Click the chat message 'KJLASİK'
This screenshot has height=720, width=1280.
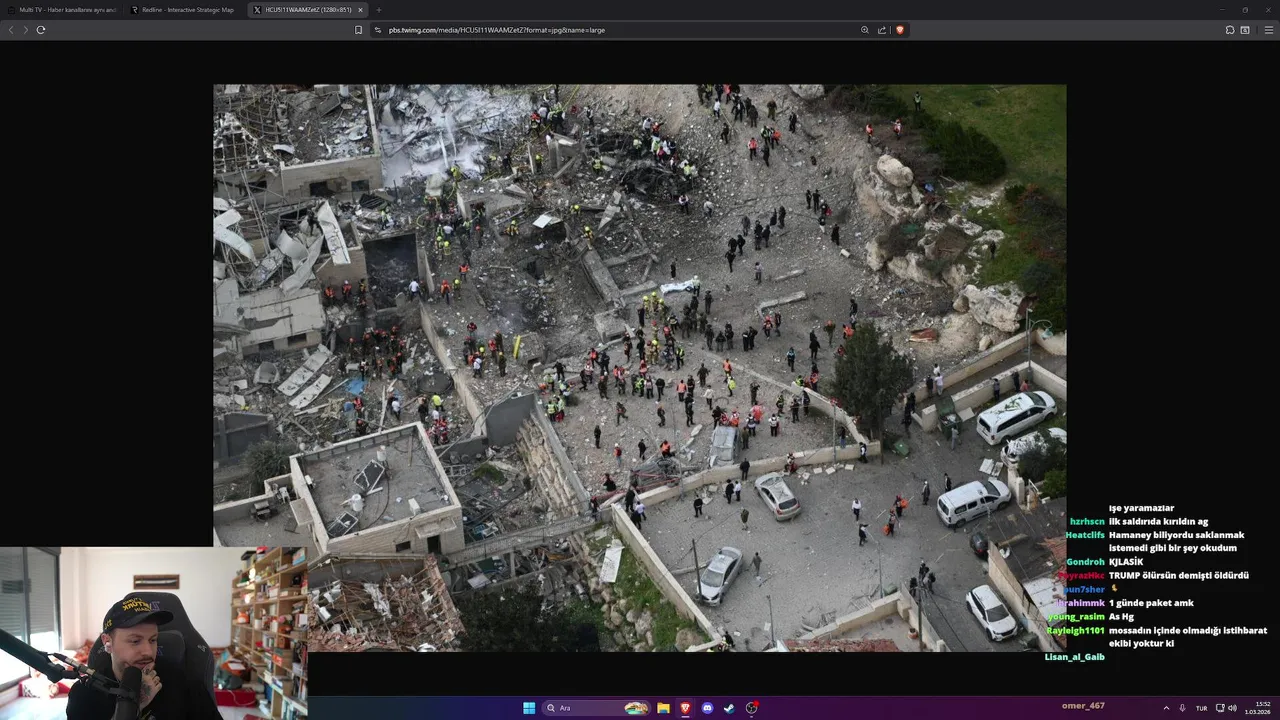tap(1126, 562)
